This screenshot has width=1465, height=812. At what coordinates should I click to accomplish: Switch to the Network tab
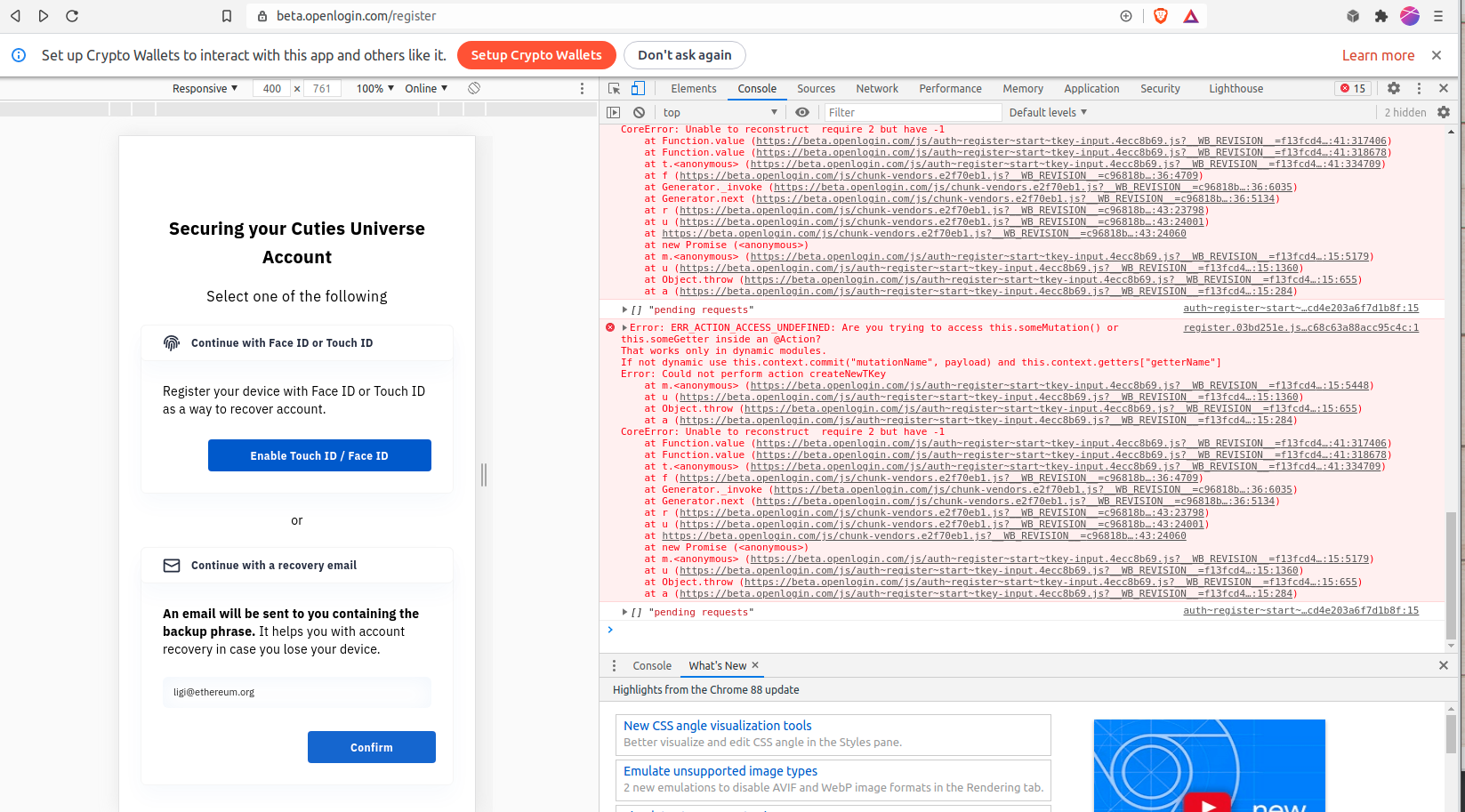pos(877,88)
